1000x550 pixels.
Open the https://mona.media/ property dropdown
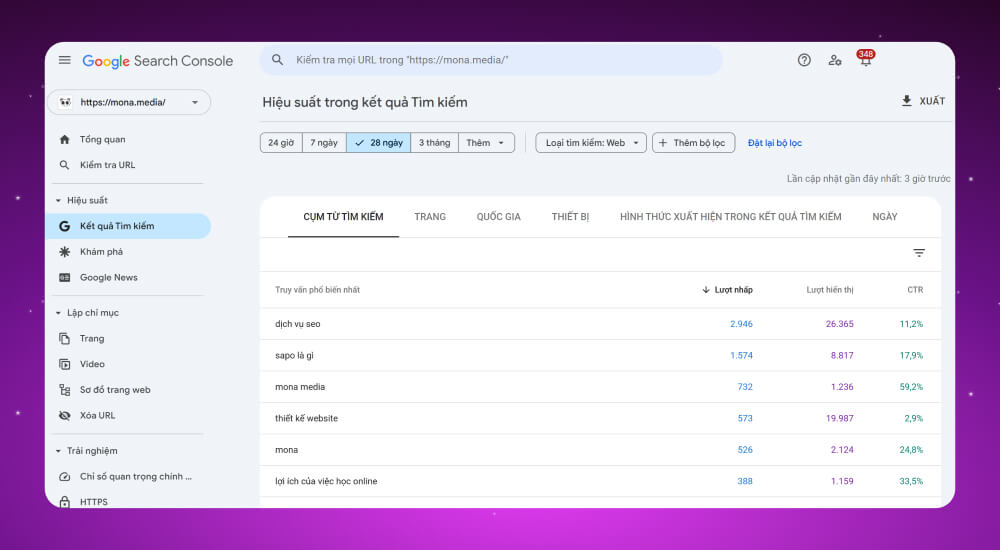pyautogui.click(x=129, y=102)
